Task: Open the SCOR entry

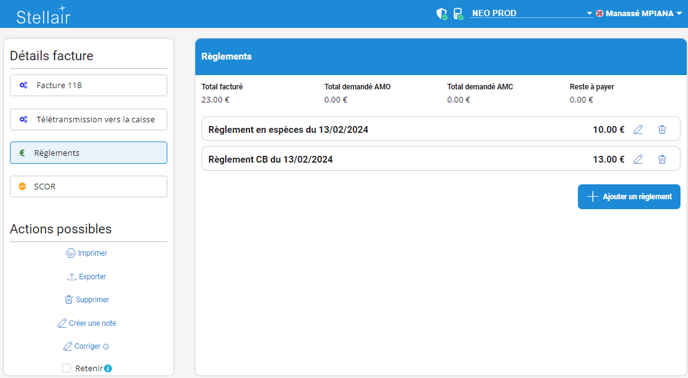Action: (x=89, y=187)
